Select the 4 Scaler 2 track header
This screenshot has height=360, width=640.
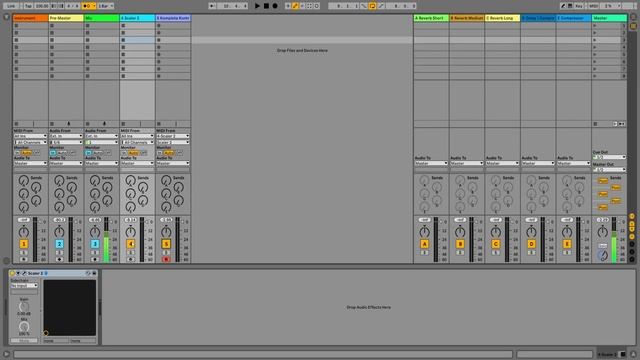[x=137, y=18]
